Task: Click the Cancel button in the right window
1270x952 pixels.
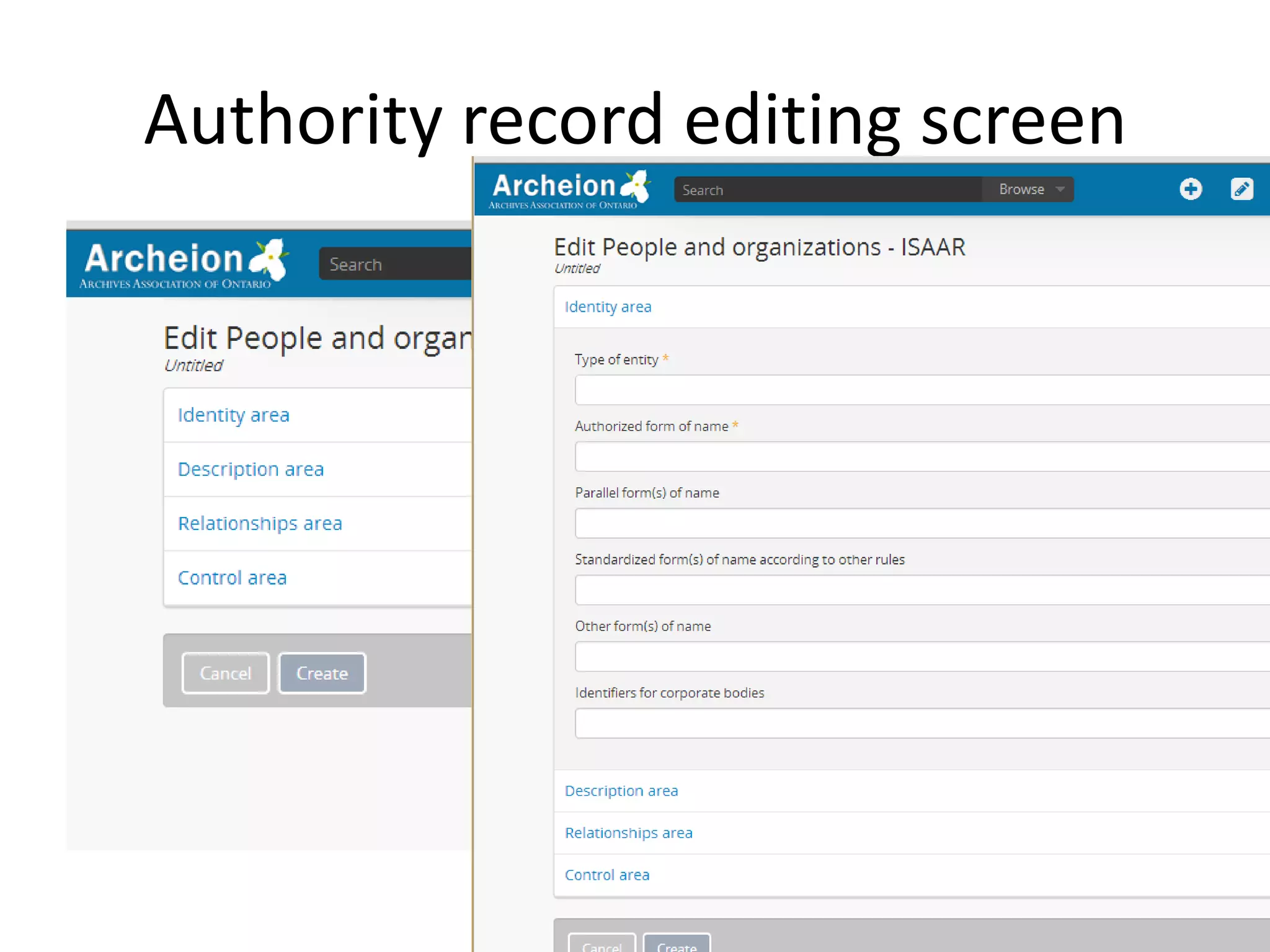Action: pos(602,943)
